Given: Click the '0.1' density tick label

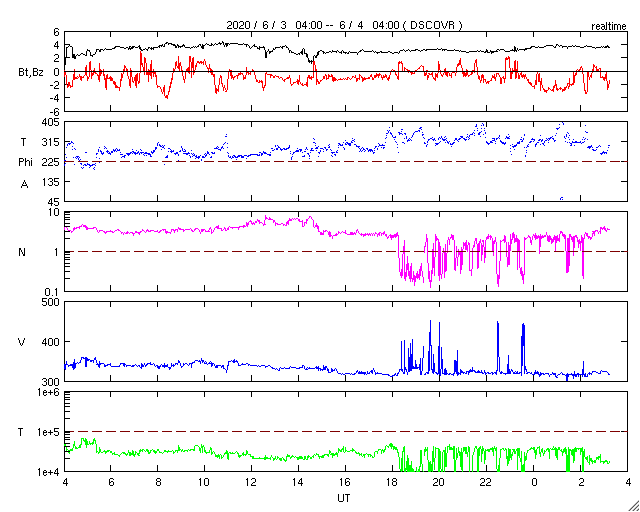Looking at the screenshot, I should click(x=52, y=292).
